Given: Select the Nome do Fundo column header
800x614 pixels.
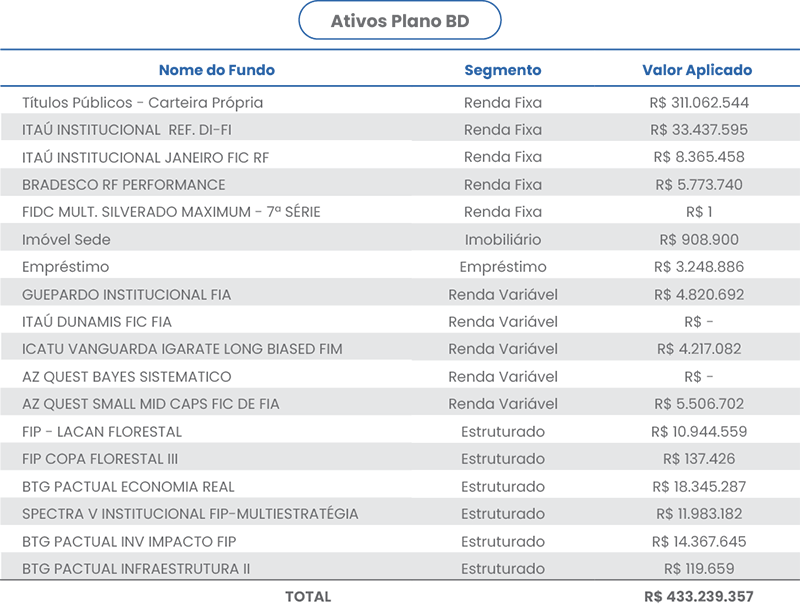Looking at the screenshot, I should pos(216,71).
